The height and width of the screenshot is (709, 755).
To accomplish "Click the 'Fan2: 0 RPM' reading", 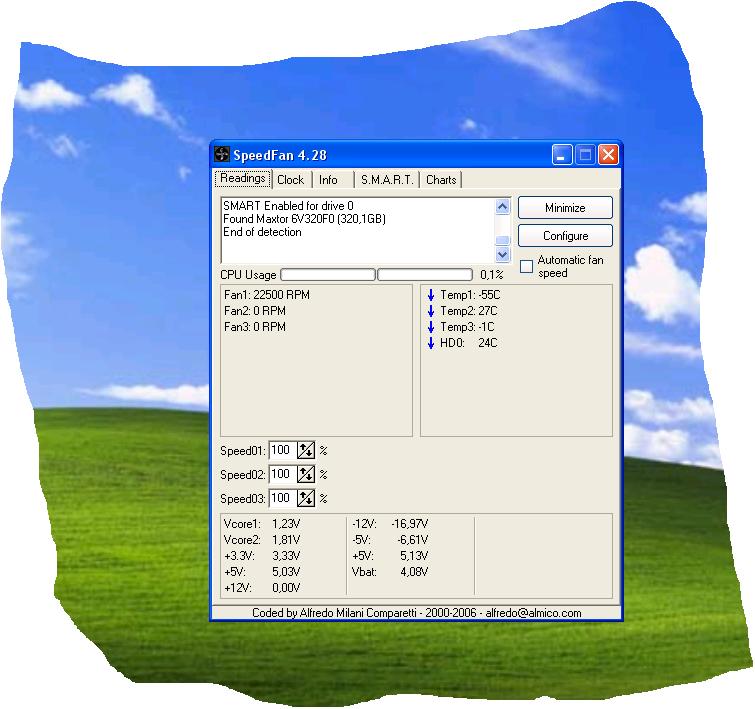I will pyautogui.click(x=255, y=311).
